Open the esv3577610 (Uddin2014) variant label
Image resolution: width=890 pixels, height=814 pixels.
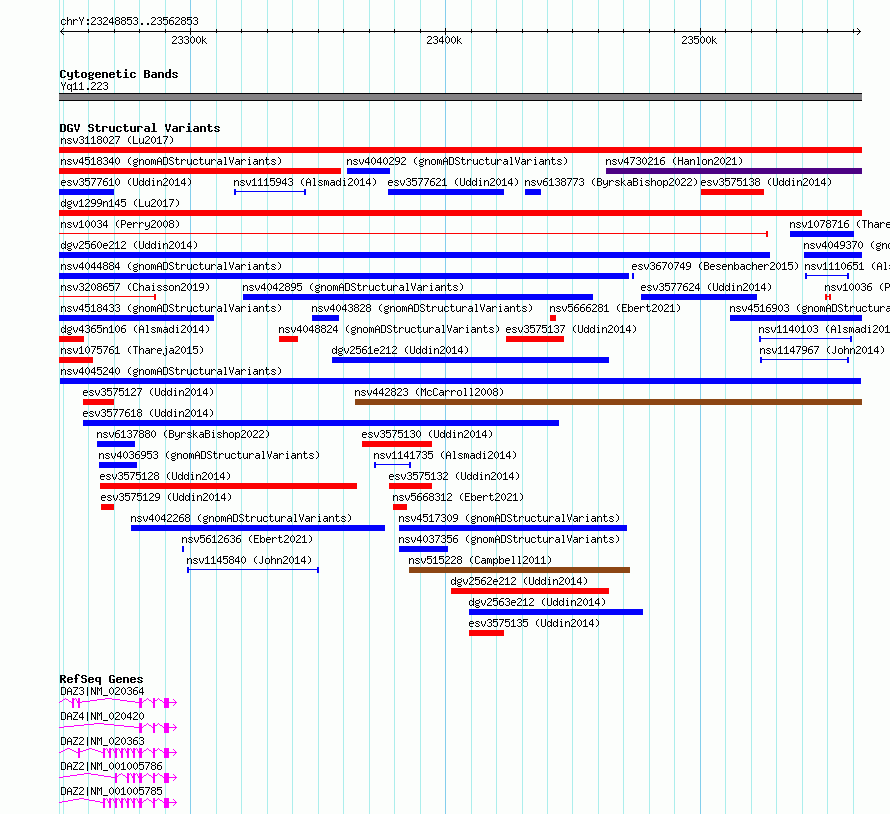(x=126, y=182)
